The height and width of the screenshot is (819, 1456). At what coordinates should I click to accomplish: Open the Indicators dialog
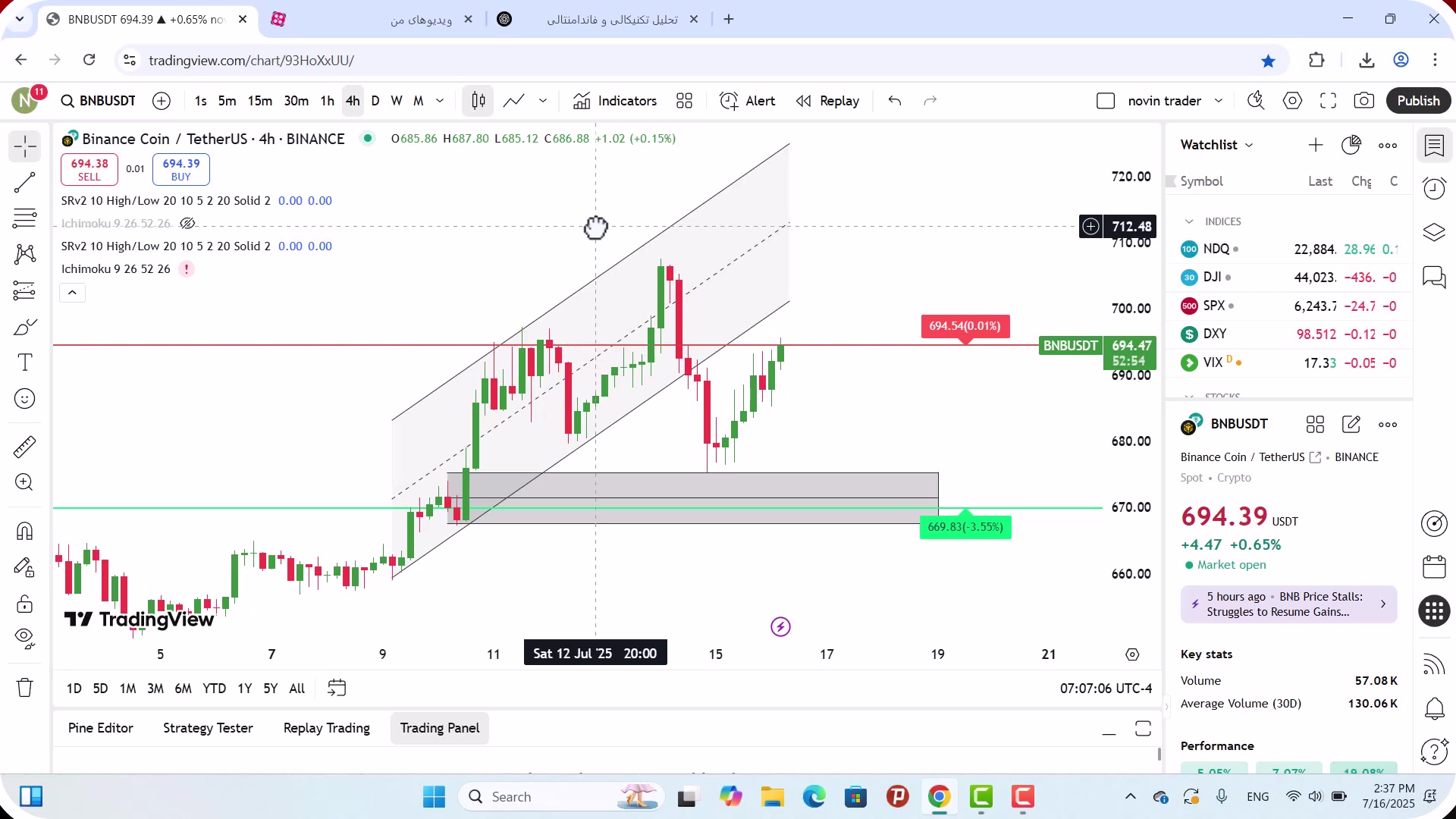615,101
